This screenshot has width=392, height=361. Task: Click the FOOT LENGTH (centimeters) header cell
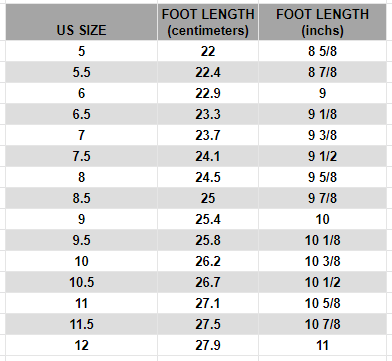tap(208, 22)
